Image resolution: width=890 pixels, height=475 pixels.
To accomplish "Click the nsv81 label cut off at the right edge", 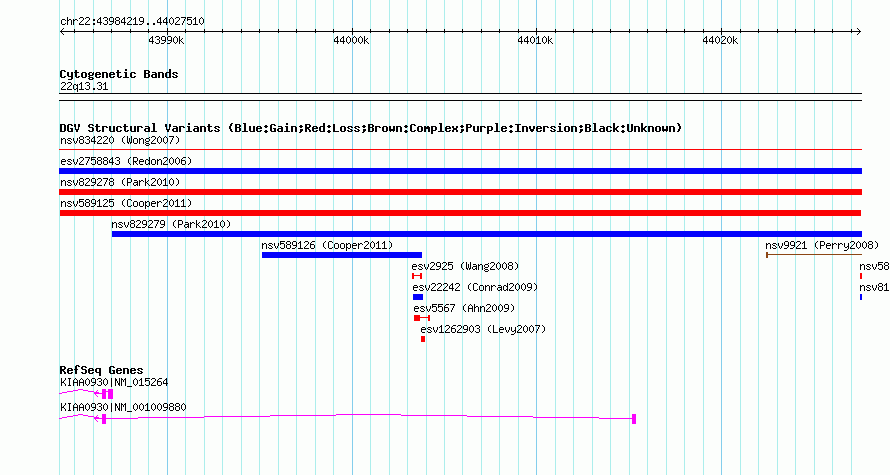I will pos(874,287).
